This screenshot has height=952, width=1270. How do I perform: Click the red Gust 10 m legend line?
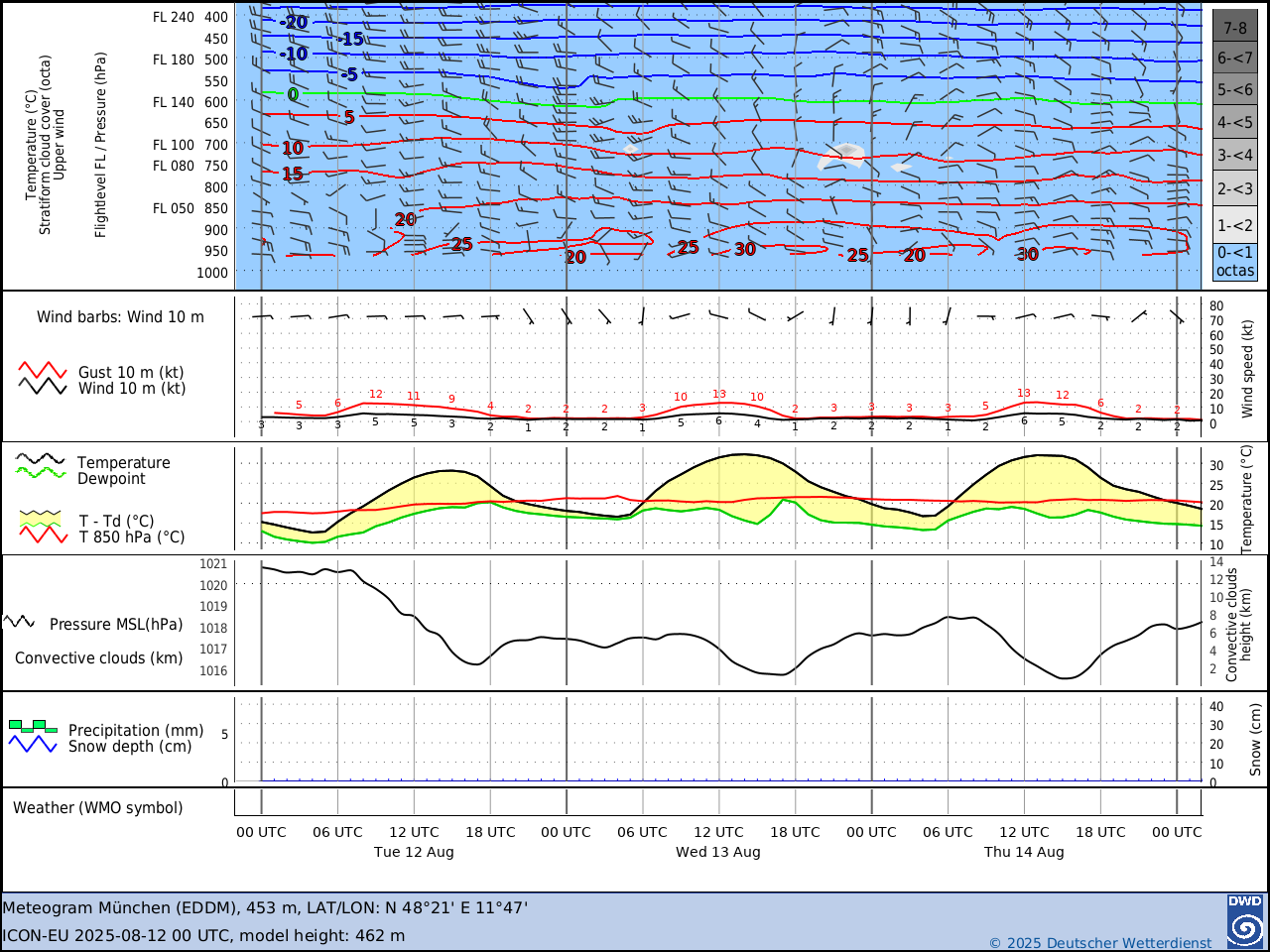(43, 371)
